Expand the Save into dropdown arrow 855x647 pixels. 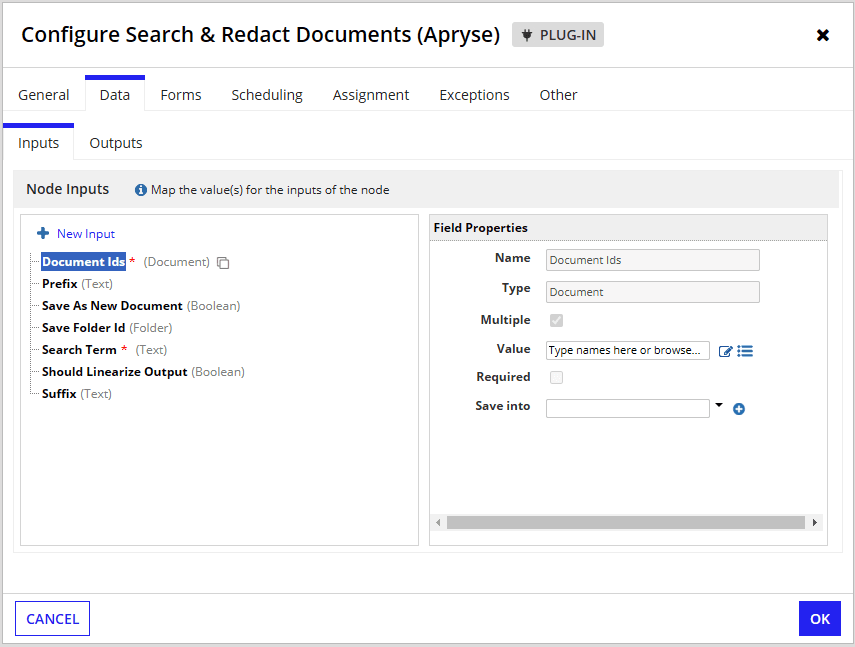[719, 406]
